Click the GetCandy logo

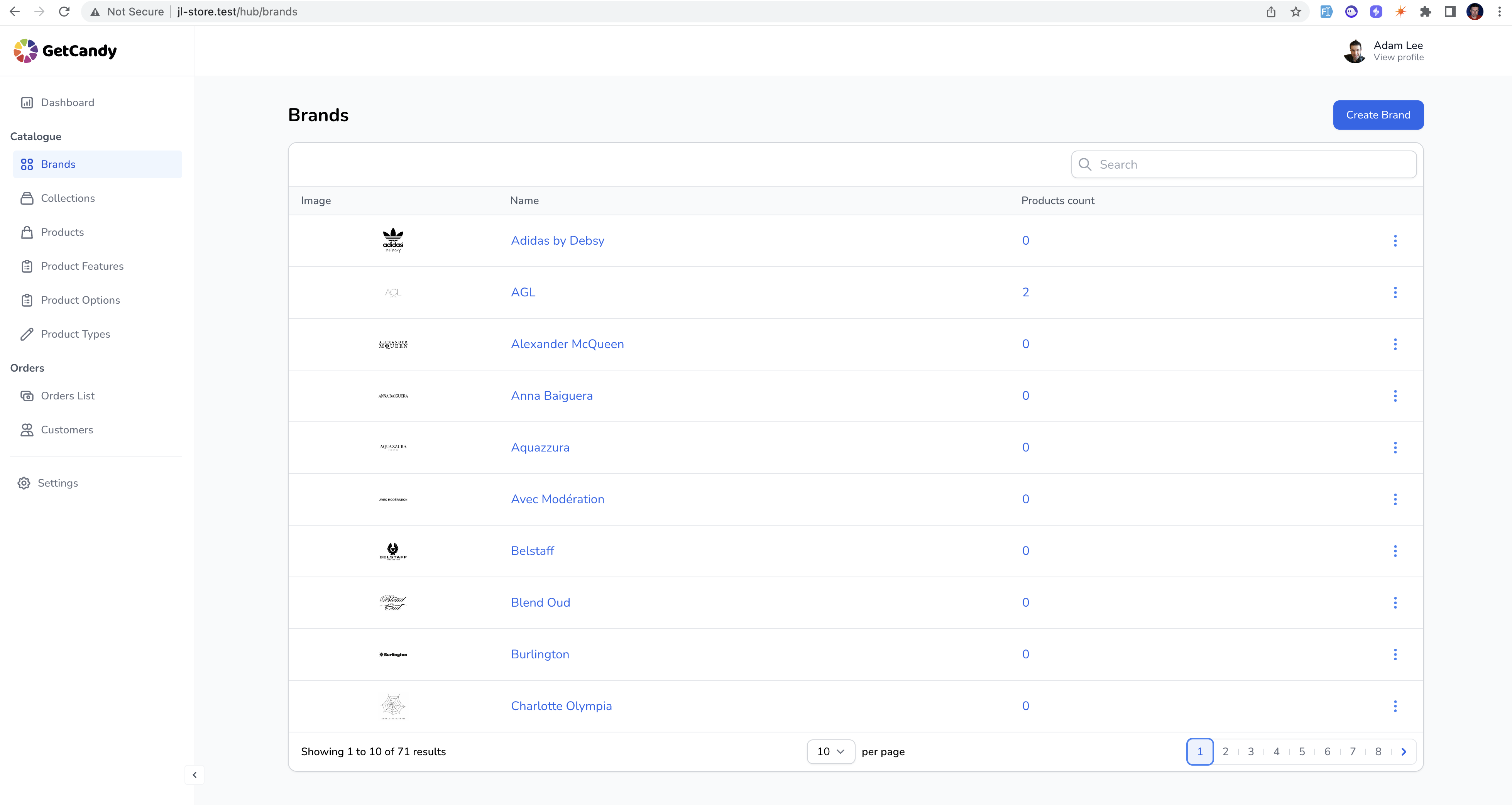click(x=65, y=51)
